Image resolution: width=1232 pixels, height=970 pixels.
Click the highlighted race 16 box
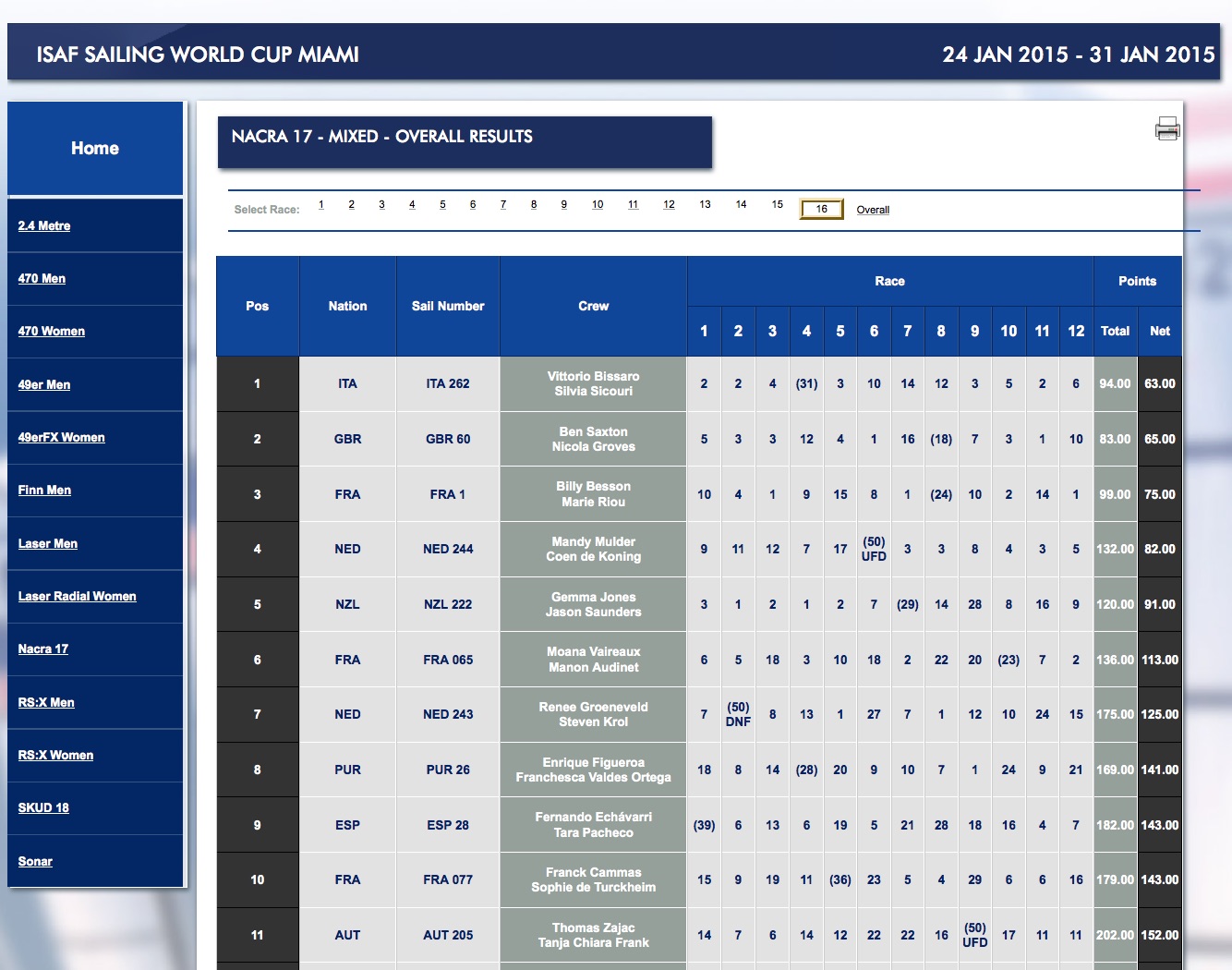click(x=822, y=209)
